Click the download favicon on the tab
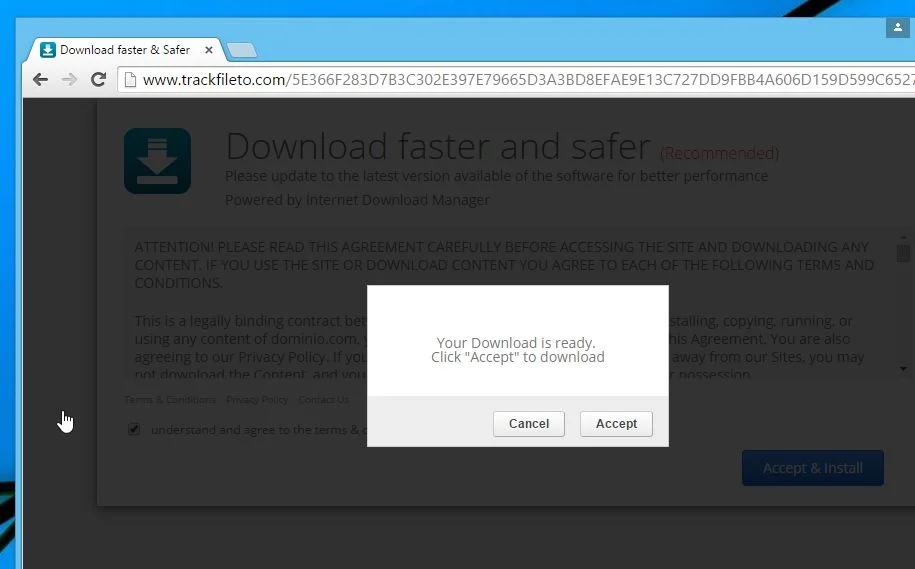The image size is (915, 569). pos(48,50)
